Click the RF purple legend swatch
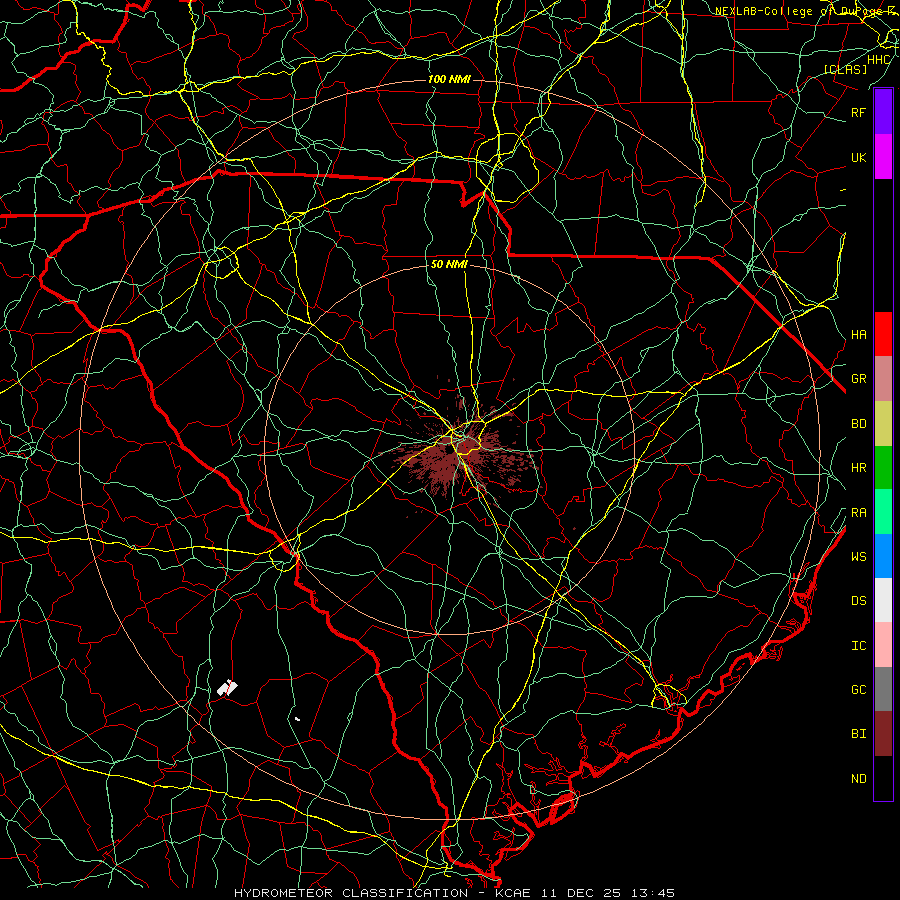This screenshot has width=900, height=900. click(x=883, y=112)
